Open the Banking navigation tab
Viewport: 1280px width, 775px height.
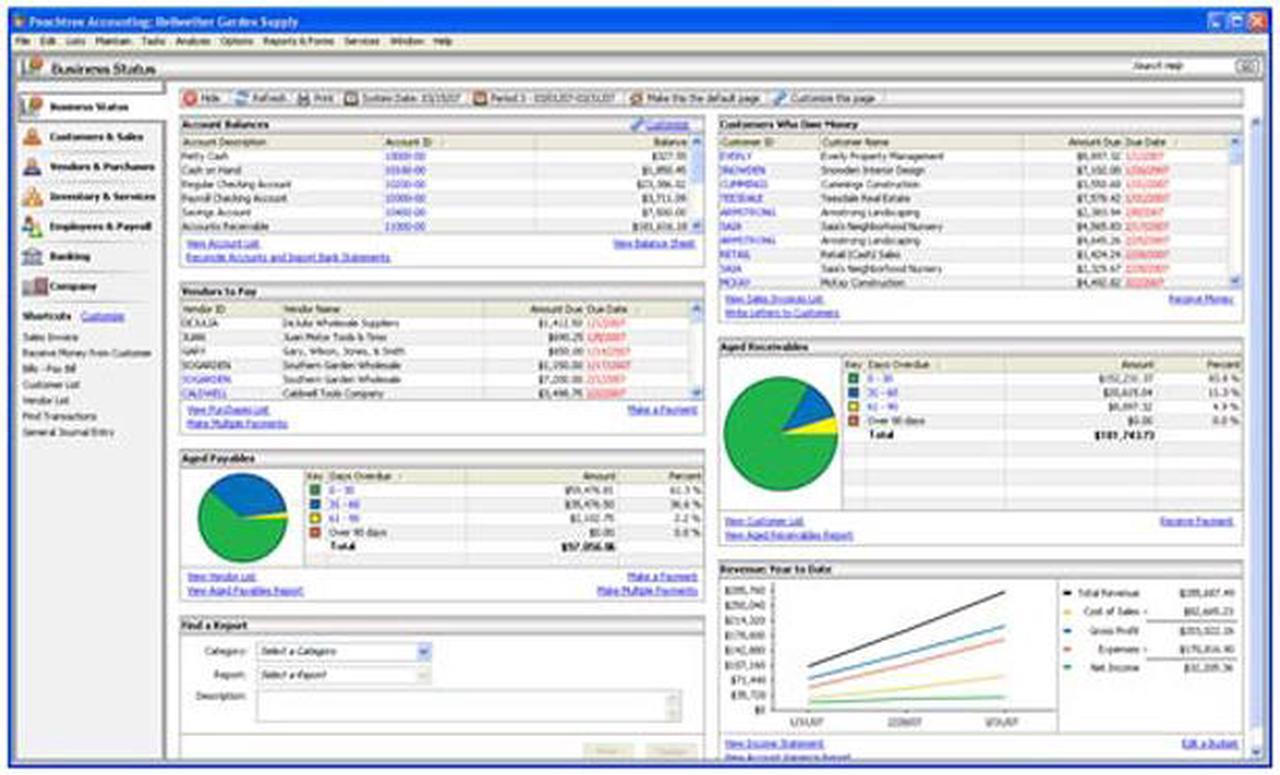pyautogui.click(x=89, y=257)
